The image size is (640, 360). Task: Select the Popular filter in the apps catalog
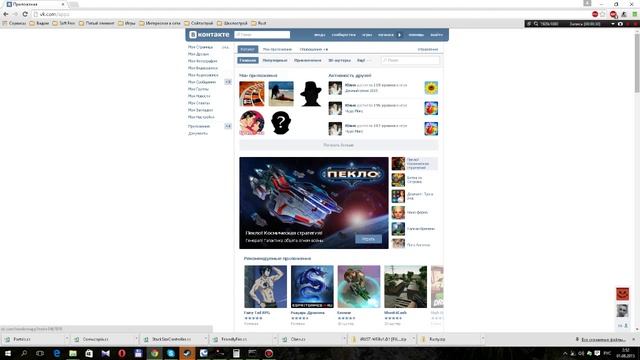click(x=275, y=60)
